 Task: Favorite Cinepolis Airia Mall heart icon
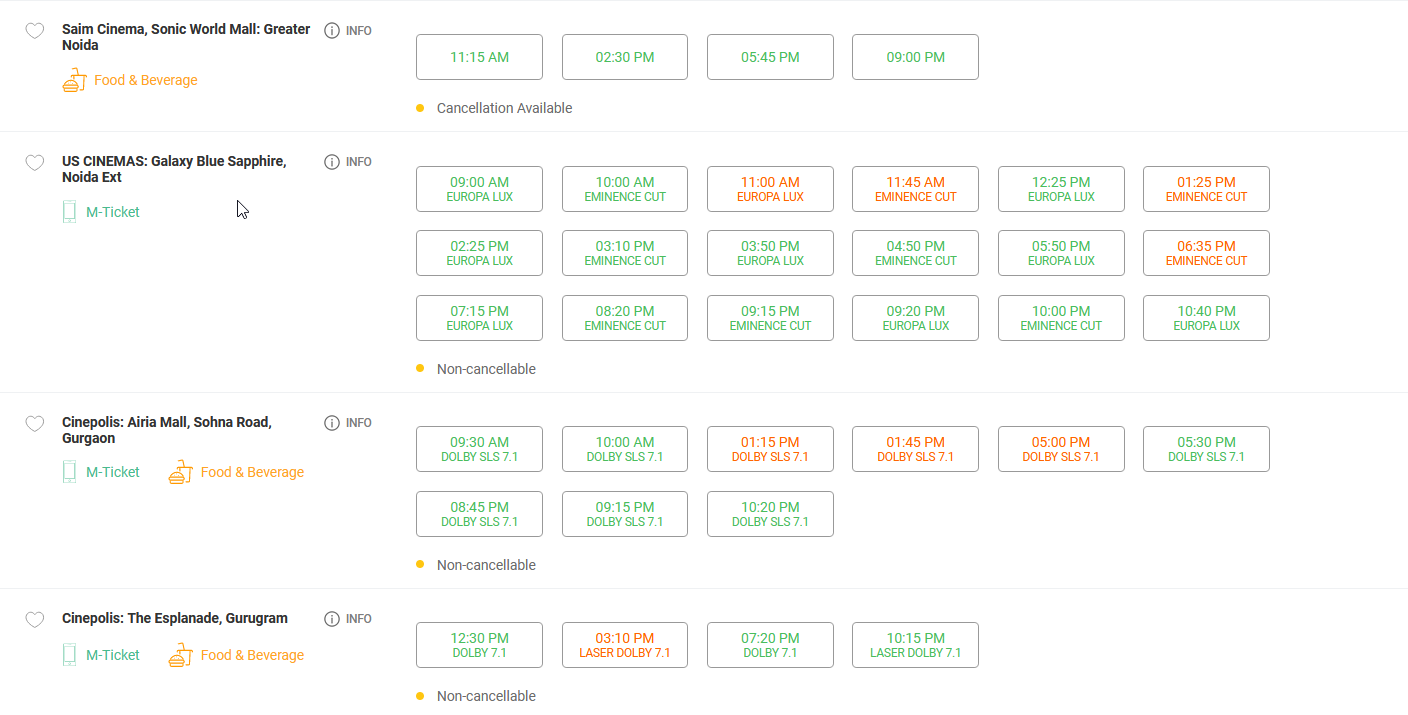point(34,424)
